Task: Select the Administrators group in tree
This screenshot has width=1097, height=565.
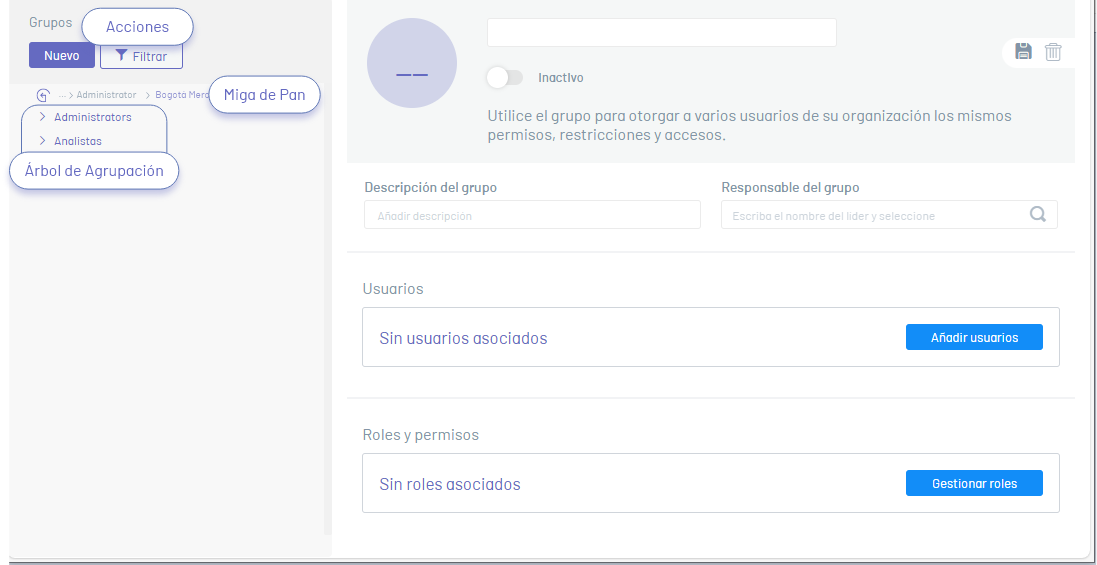Action: [92, 117]
